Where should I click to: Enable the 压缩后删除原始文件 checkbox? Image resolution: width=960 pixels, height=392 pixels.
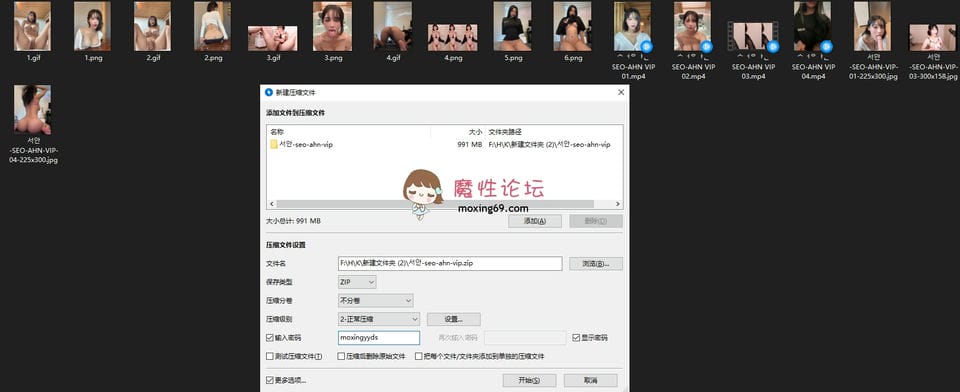(341, 356)
